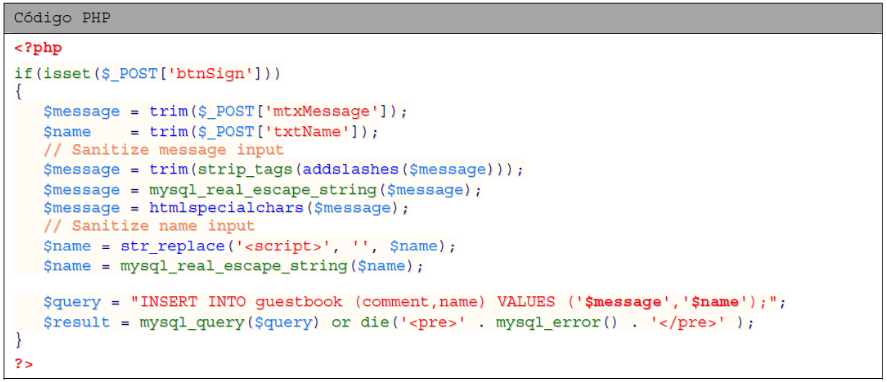Click the "if(isset($_POST['btnSign']))" line
This screenshot has width=887, height=382.
[147, 74]
